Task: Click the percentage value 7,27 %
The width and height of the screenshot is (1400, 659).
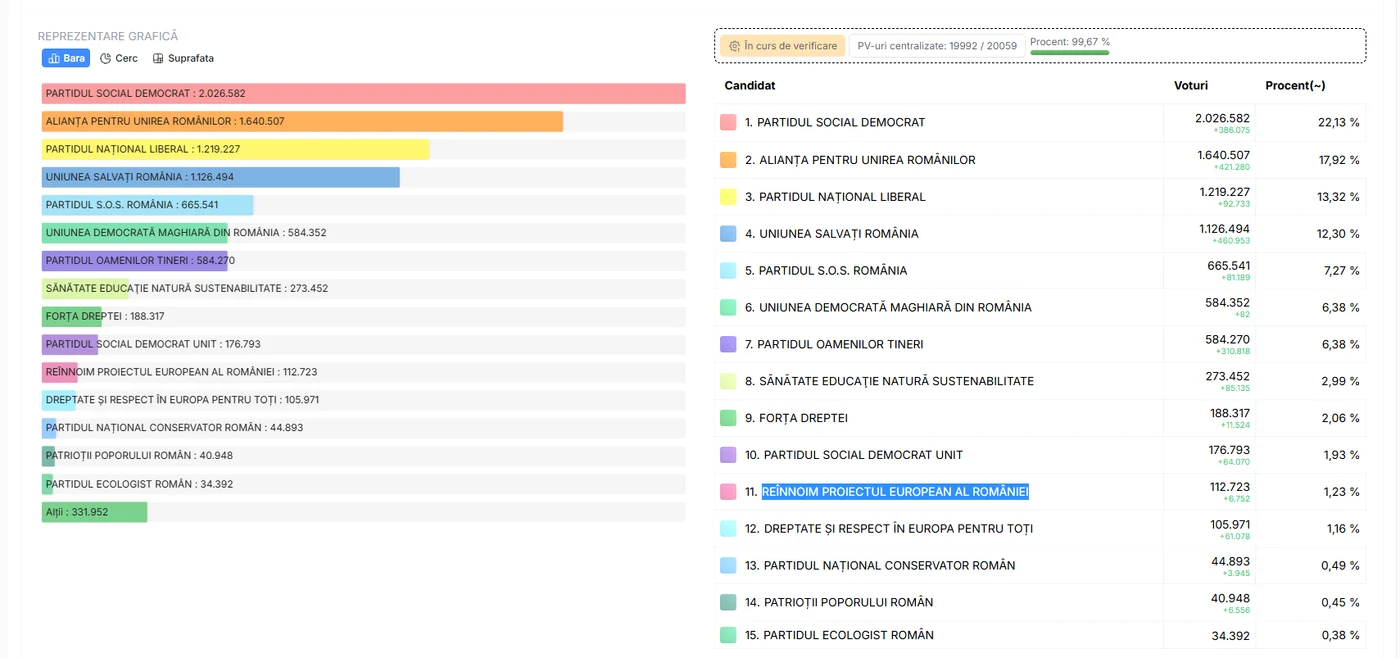Action: click(1342, 270)
